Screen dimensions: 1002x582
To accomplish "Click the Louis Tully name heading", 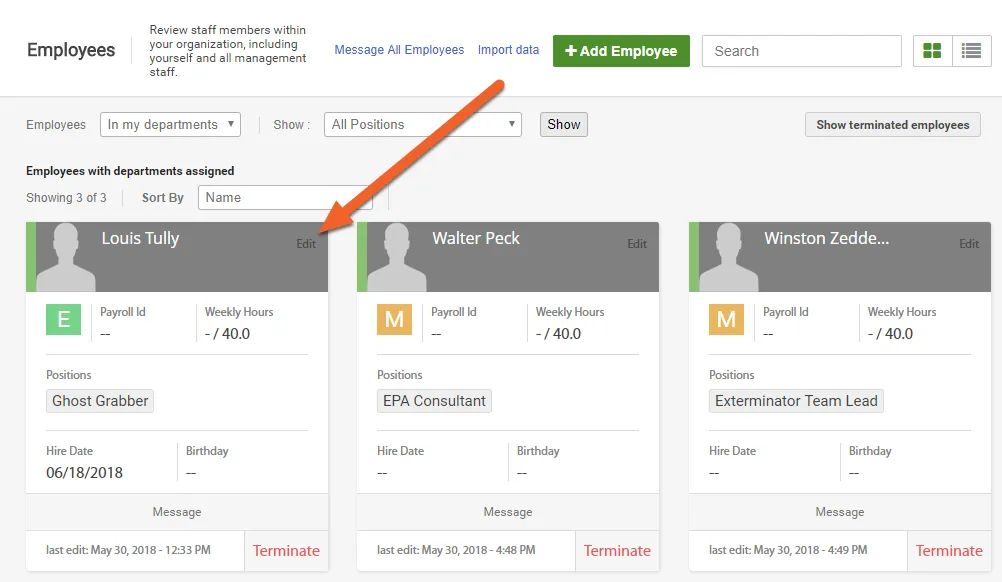I will click(x=141, y=238).
